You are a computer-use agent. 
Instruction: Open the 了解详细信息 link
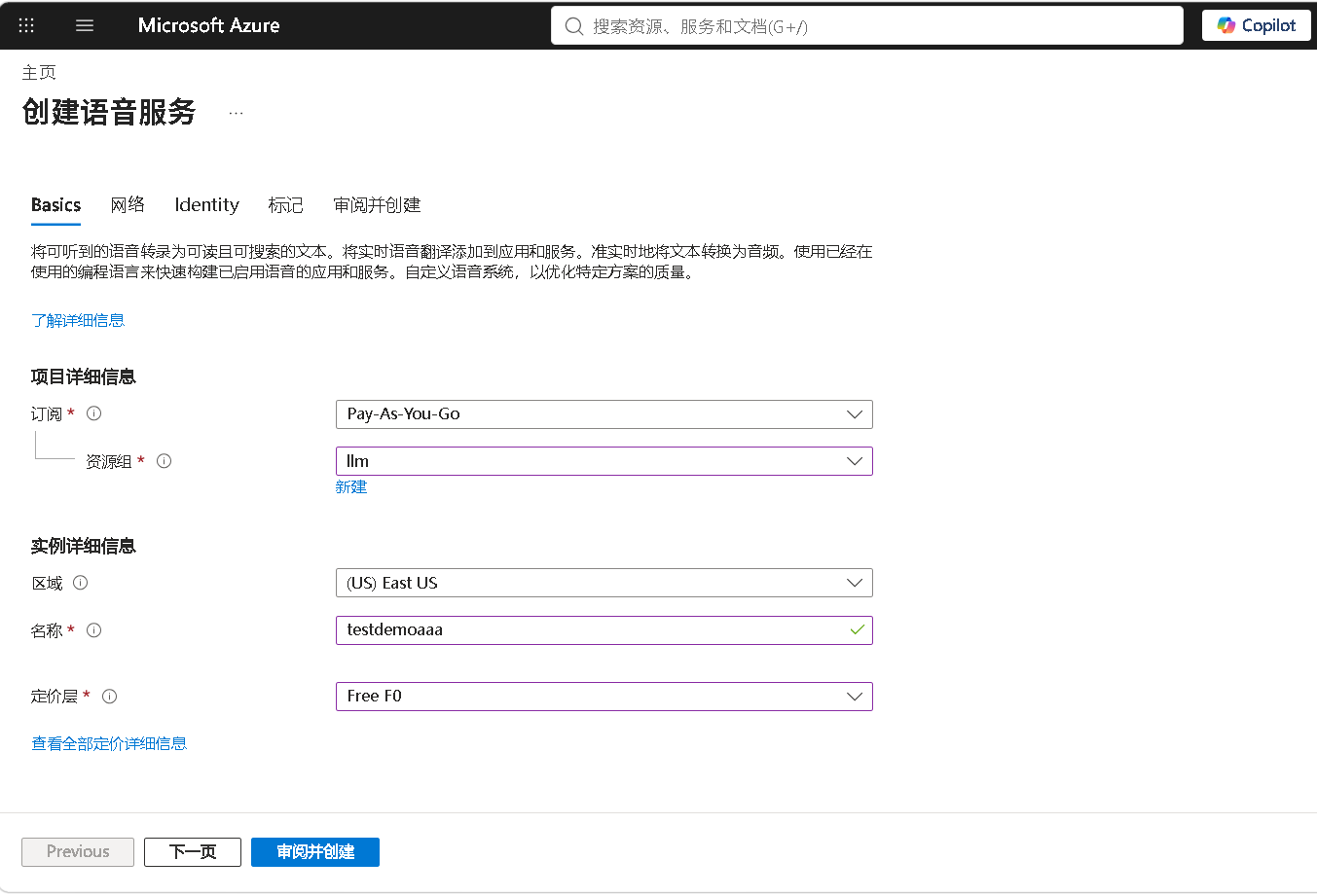pyautogui.click(x=78, y=321)
